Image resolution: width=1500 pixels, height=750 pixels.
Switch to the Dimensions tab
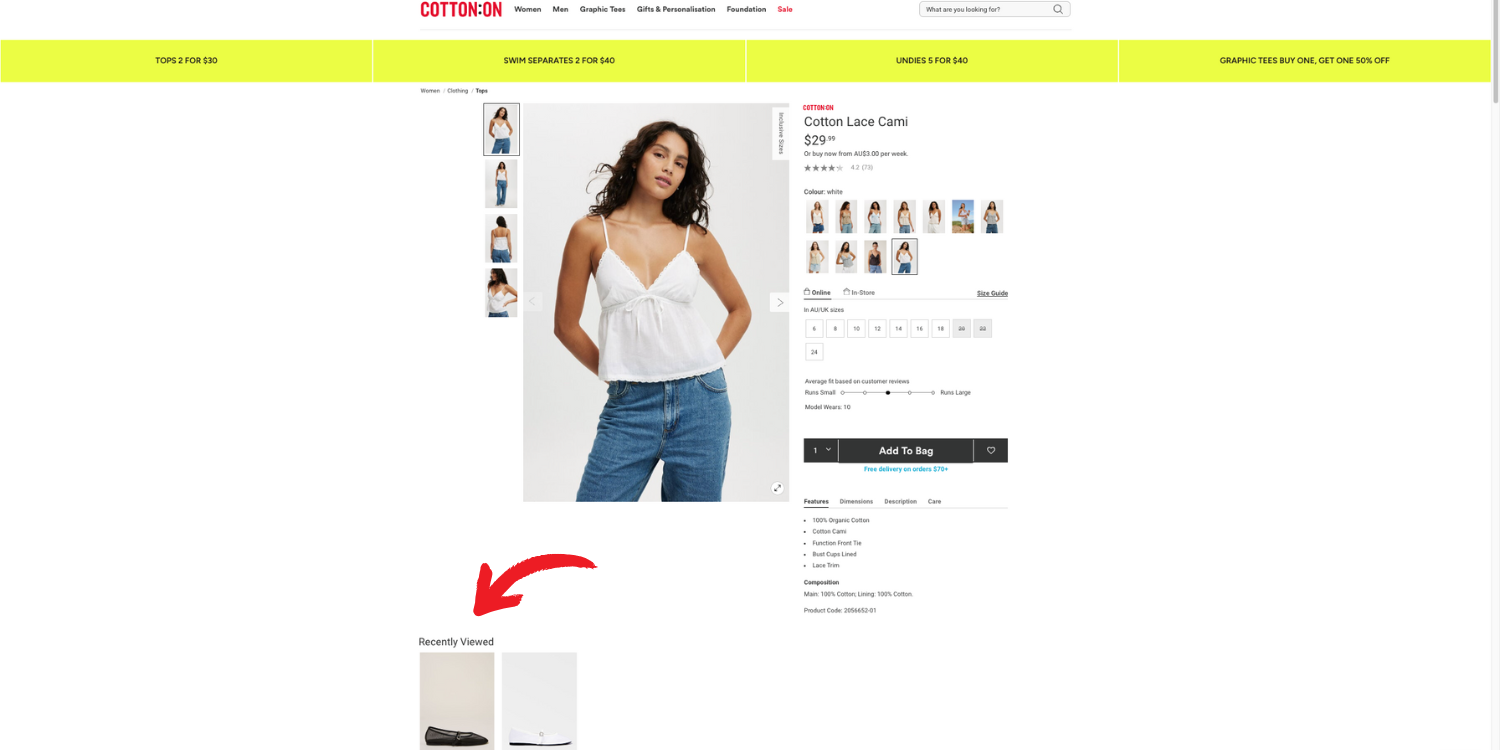click(856, 501)
